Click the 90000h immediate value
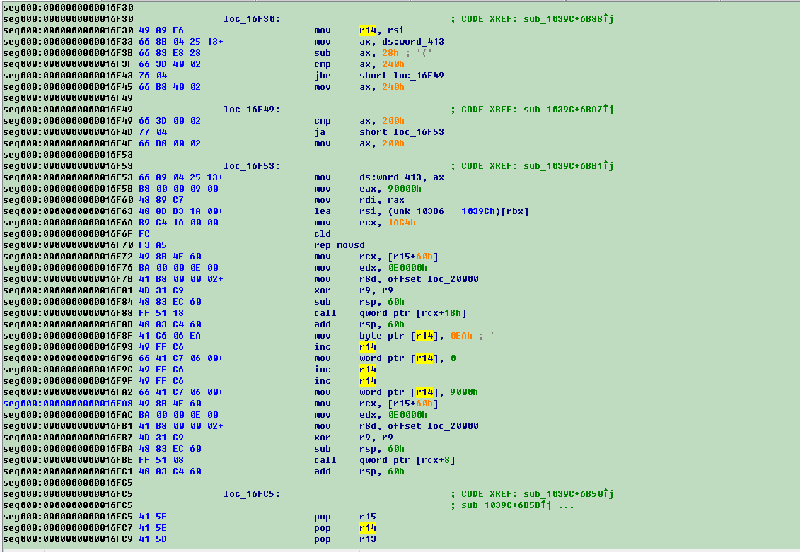Viewport: 800px width, 552px height. 405,189
